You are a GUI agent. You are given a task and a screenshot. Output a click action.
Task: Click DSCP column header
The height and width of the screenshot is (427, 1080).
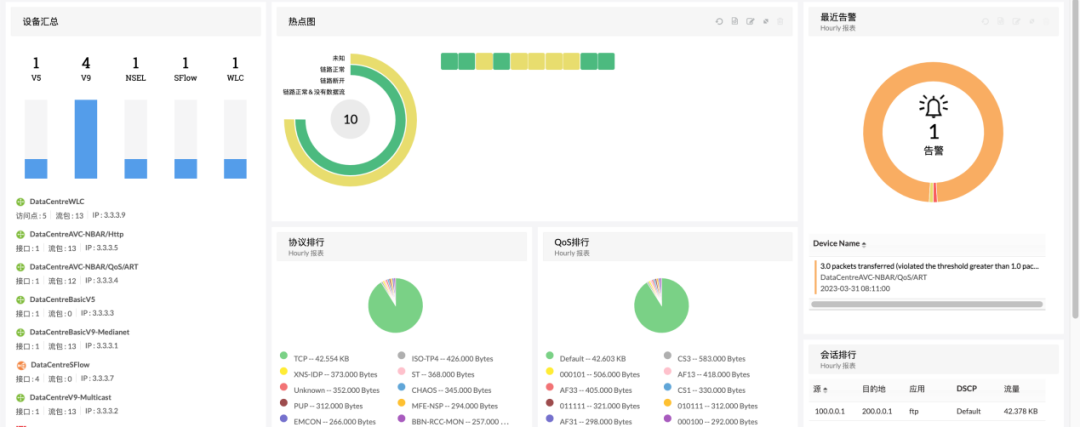pos(966,390)
